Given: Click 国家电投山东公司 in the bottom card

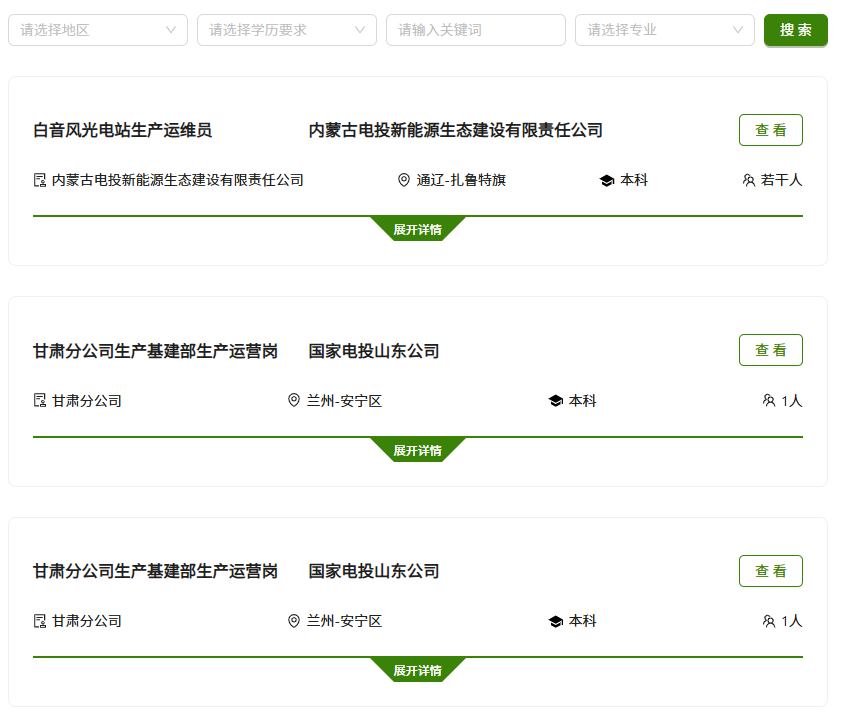Looking at the screenshot, I should tap(374, 571).
